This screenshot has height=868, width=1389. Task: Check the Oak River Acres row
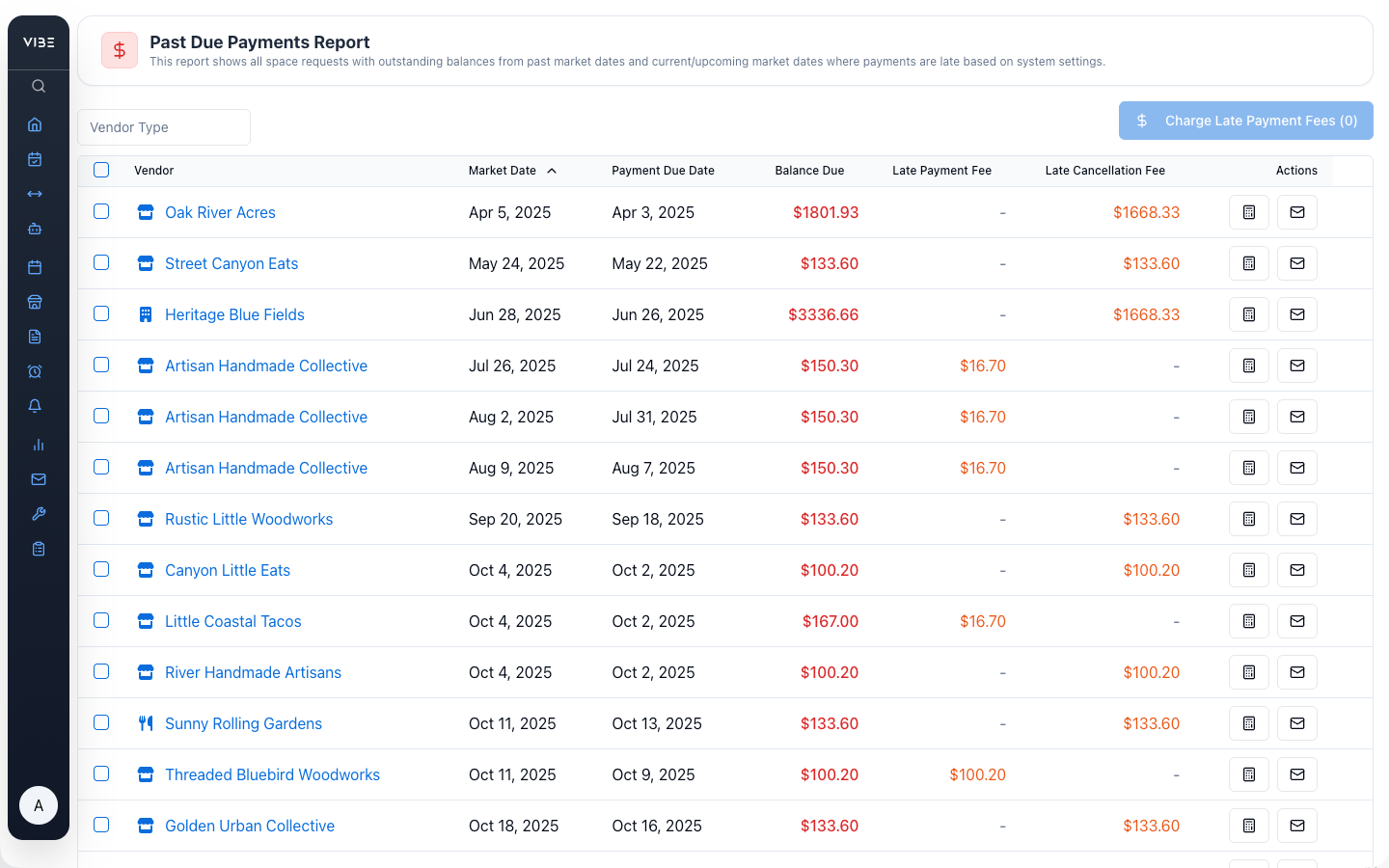coord(101,212)
